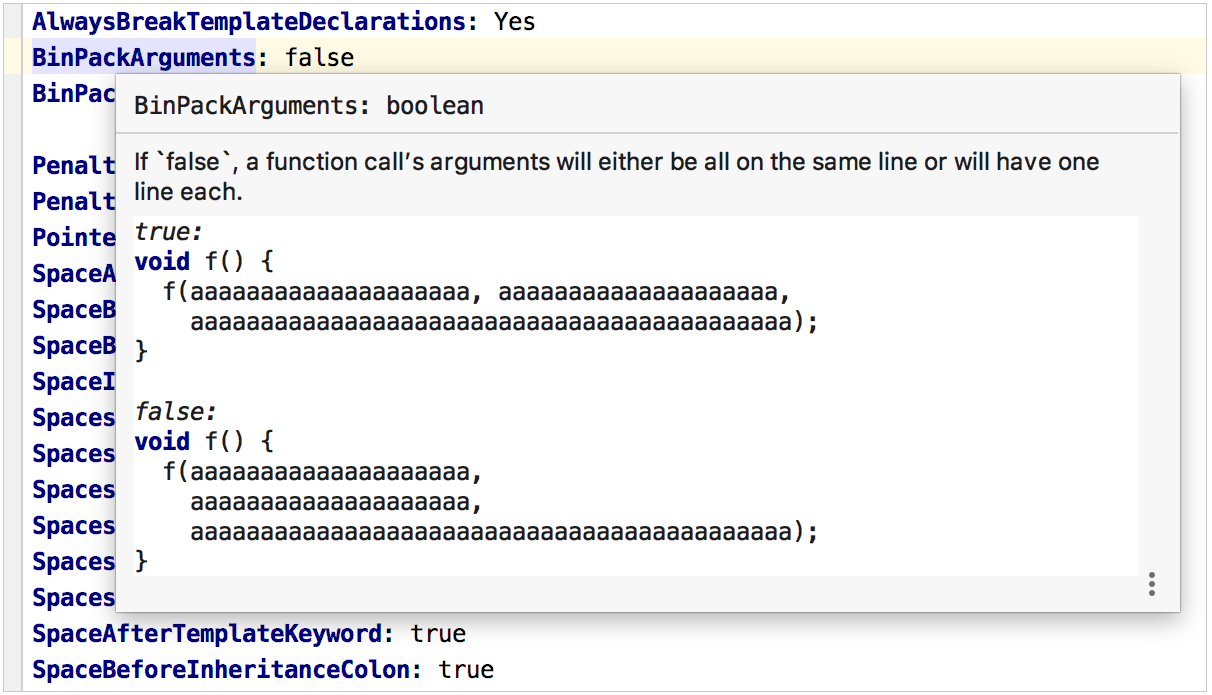Click the true value after SpaceAfterTemplateKeyword
The image size is (1212, 695).
point(441,633)
